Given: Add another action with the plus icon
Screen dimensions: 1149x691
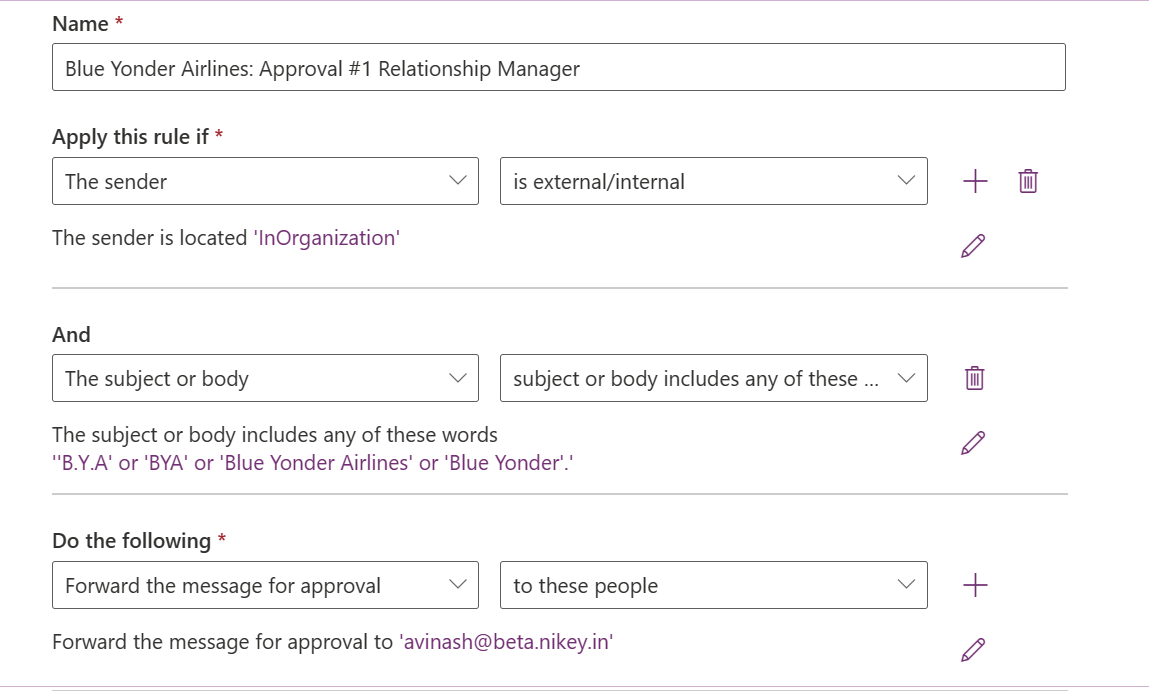Looking at the screenshot, I should [x=974, y=585].
